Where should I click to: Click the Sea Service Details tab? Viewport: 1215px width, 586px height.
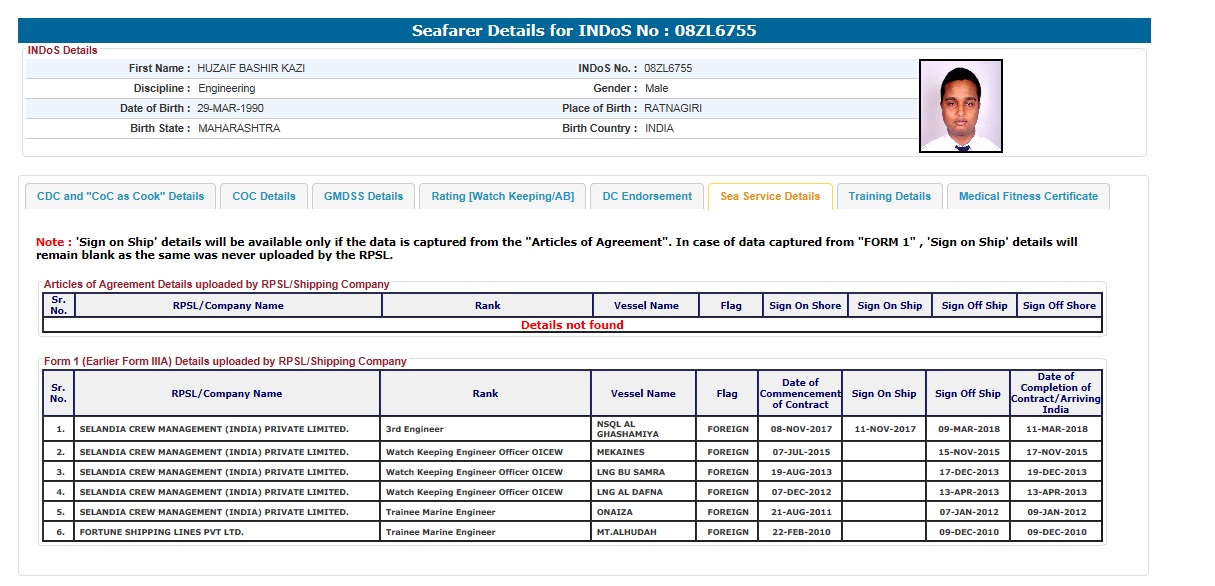(x=769, y=196)
